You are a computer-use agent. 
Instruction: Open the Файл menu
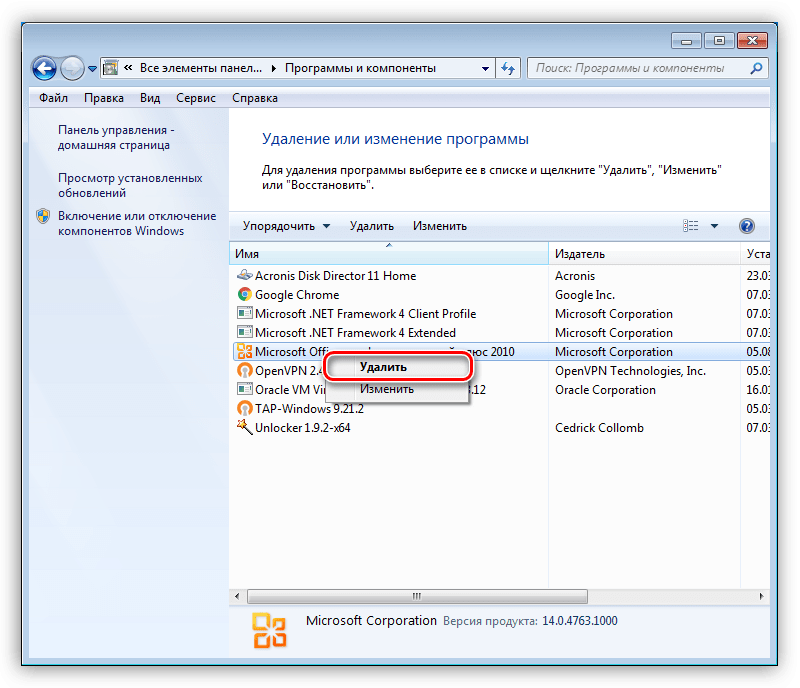54,98
